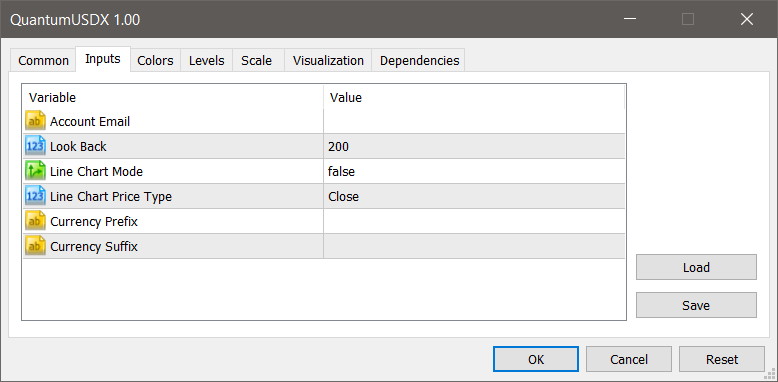Image resolution: width=778 pixels, height=382 pixels.
Task: Open the Colors tab
Action: tap(155, 61)
